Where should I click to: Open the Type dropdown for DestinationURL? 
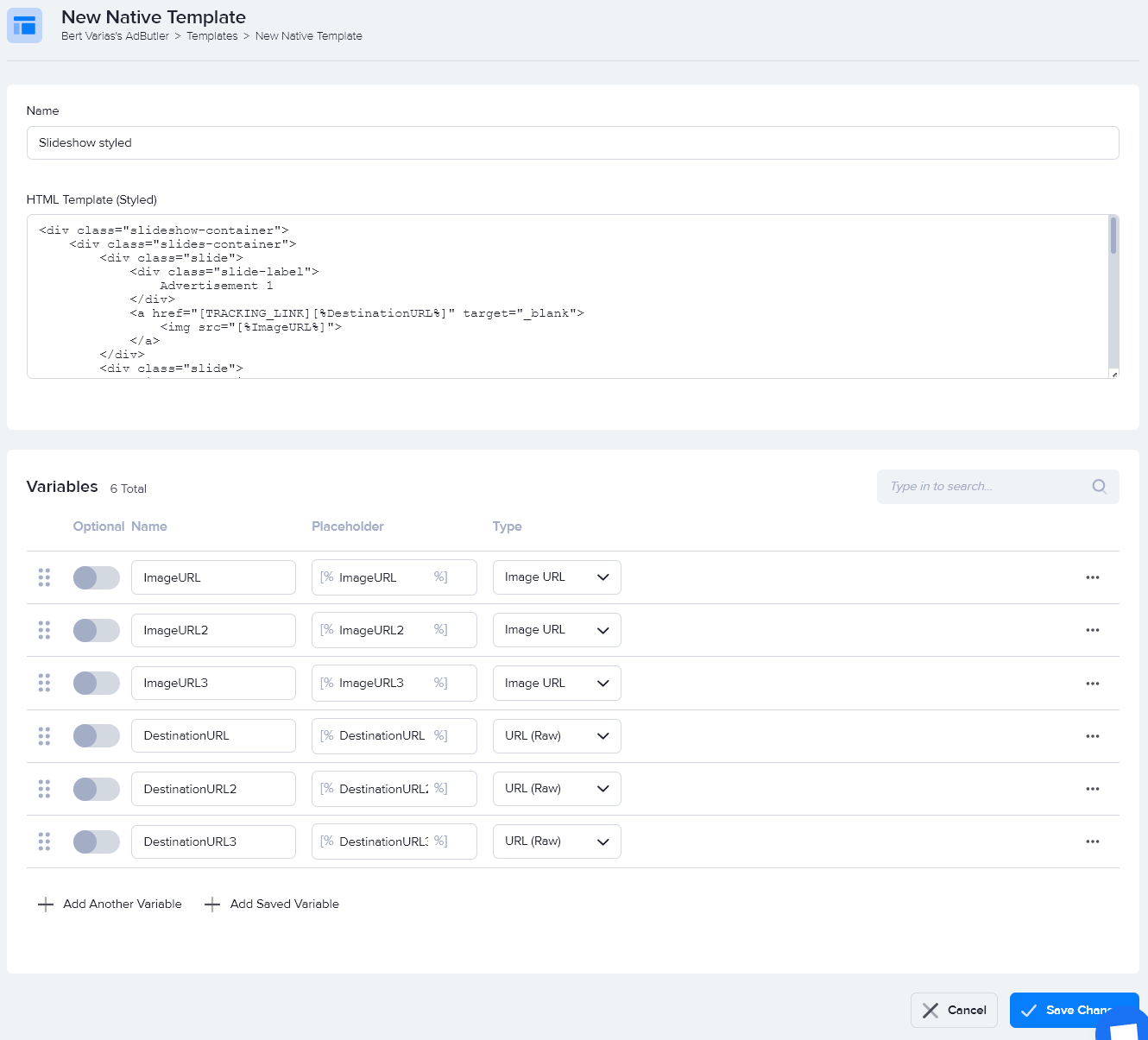pyautogui.click(x=557, y=736)
